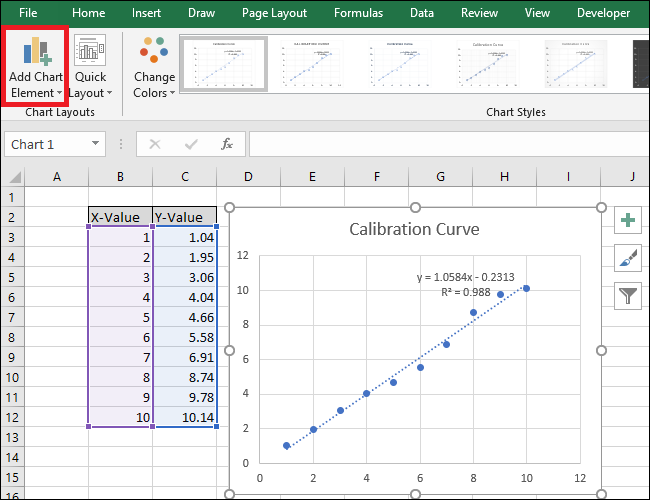The width and height of the screenshot is (650, 500).
Task: Open the Chart Filters funnel button
Action: click(x=628, y=295)
